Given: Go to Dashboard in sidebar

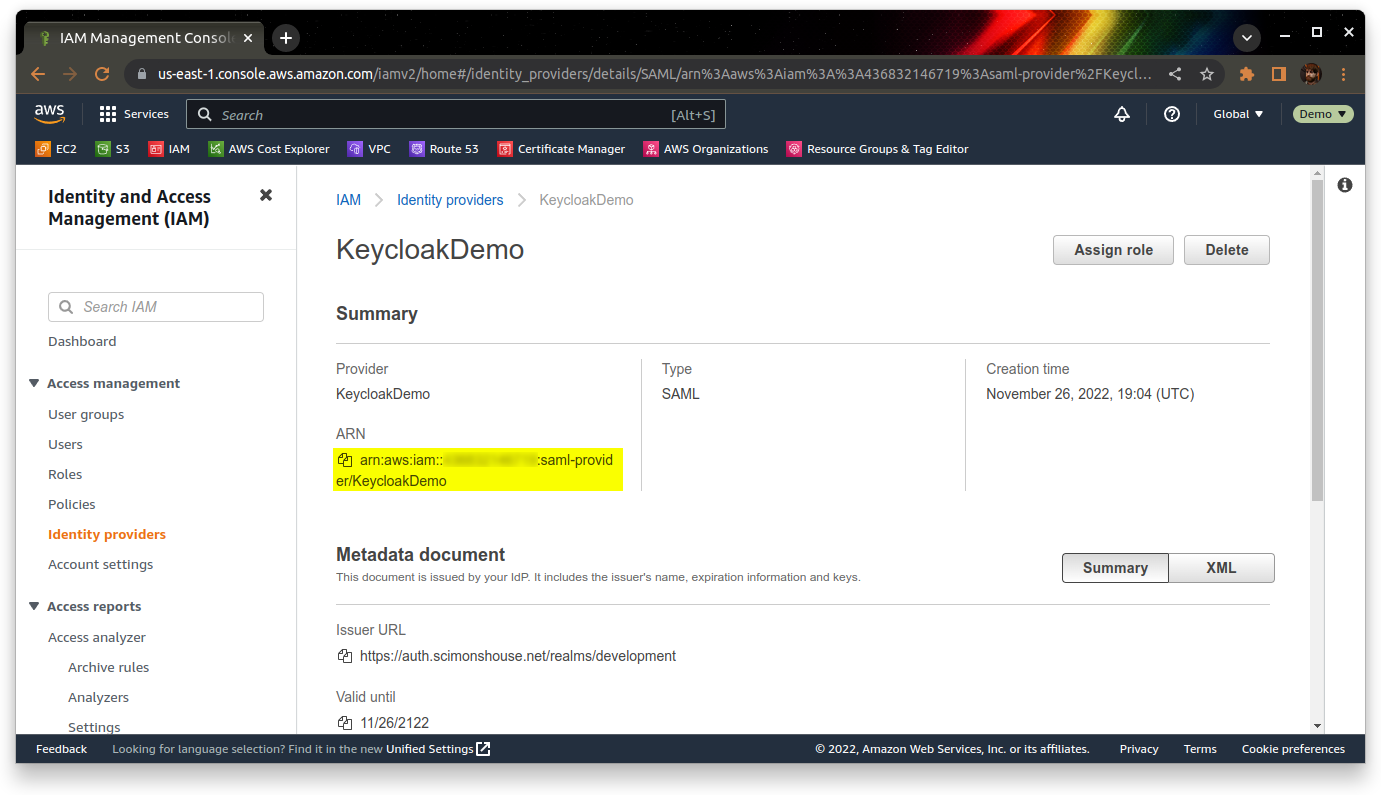Looking at the screenshot, I should pos(82,341).
